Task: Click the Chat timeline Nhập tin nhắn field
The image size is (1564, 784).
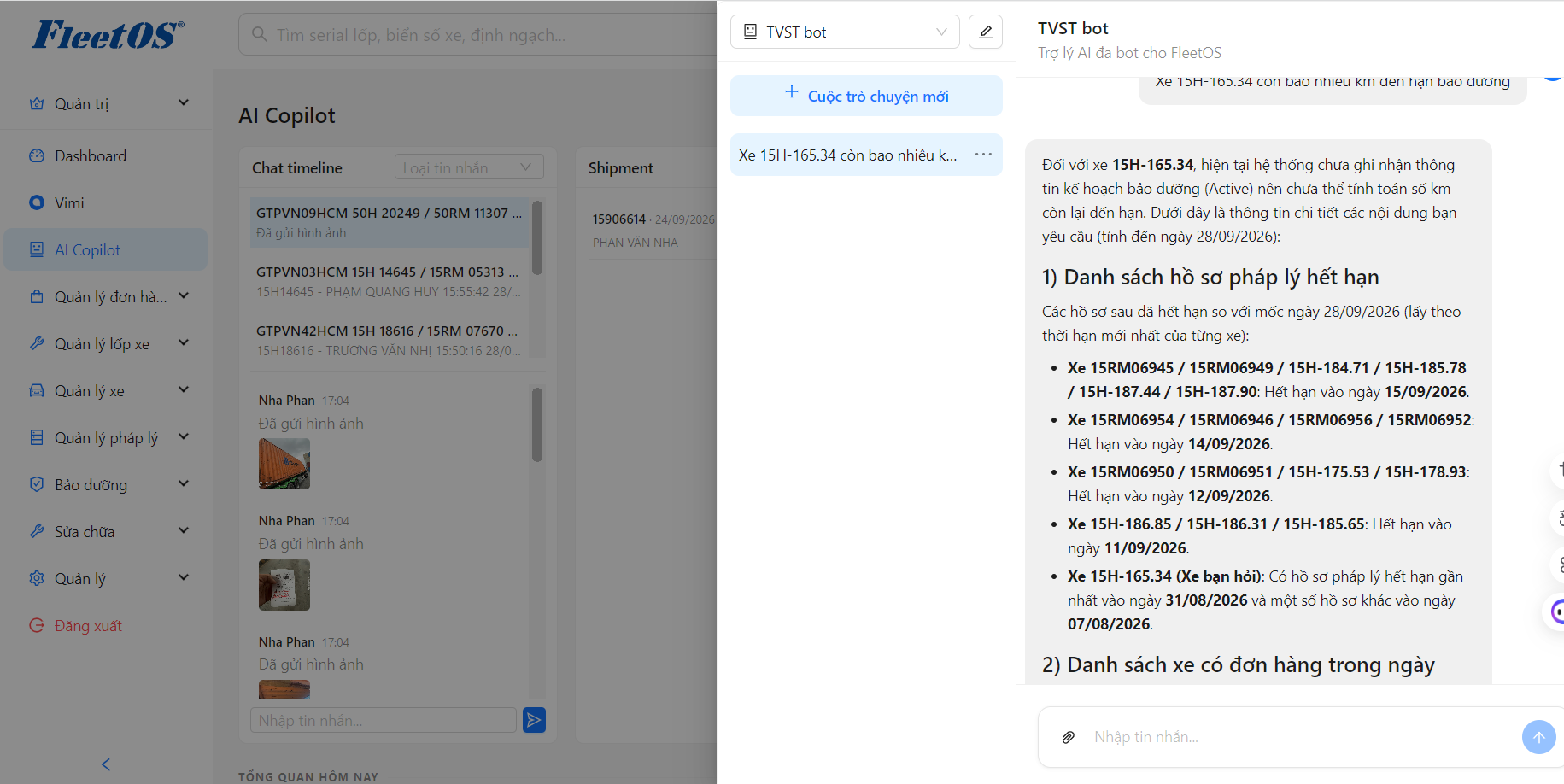Action: click(384, 720)
